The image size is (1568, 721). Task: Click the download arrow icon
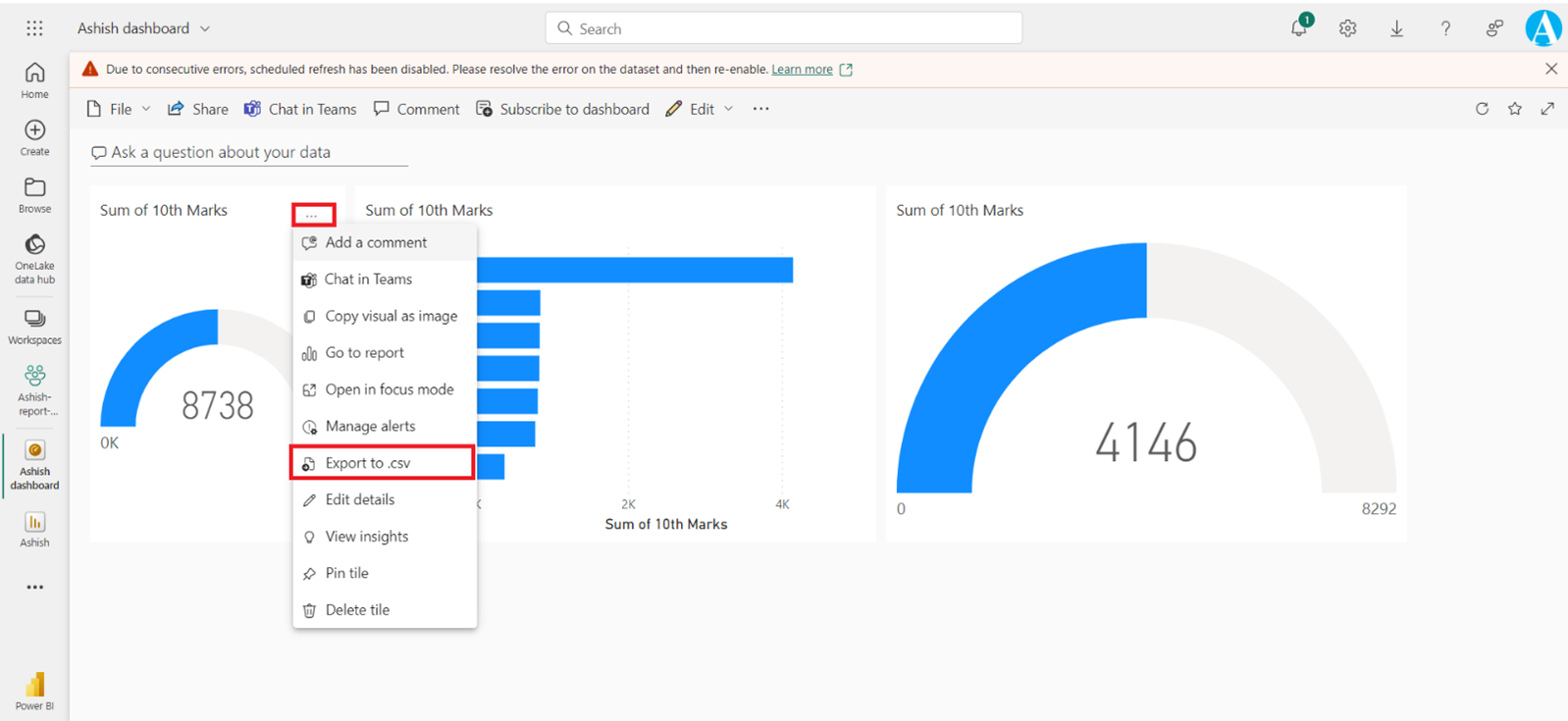[1396, 28]
